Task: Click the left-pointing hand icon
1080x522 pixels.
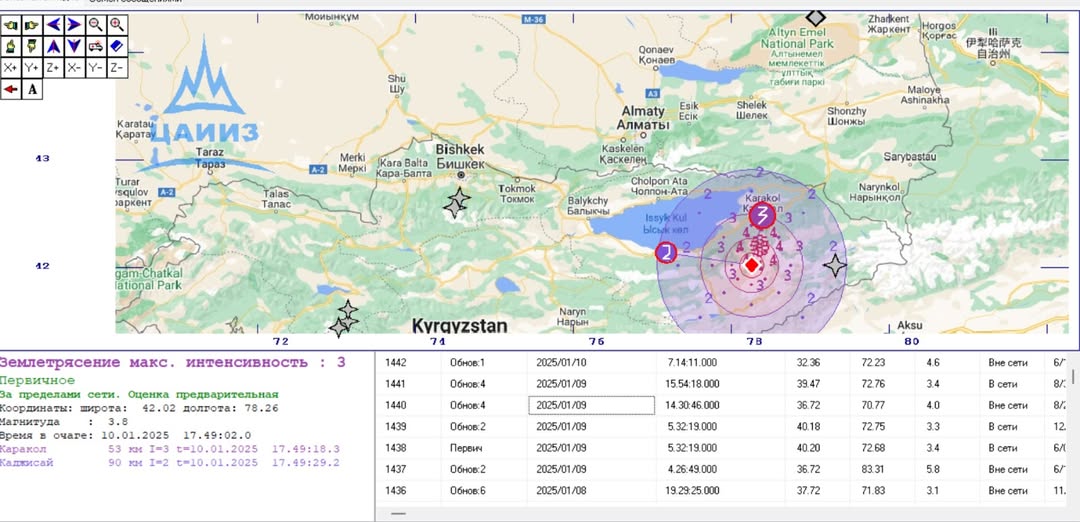Action: [x=10, y=24]
